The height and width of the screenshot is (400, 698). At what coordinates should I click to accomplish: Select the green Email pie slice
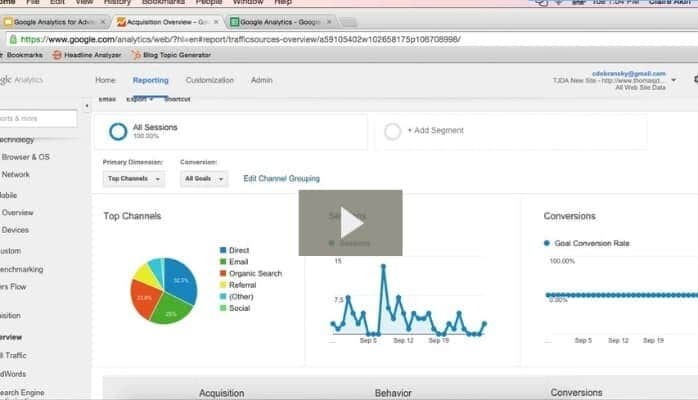171,310
